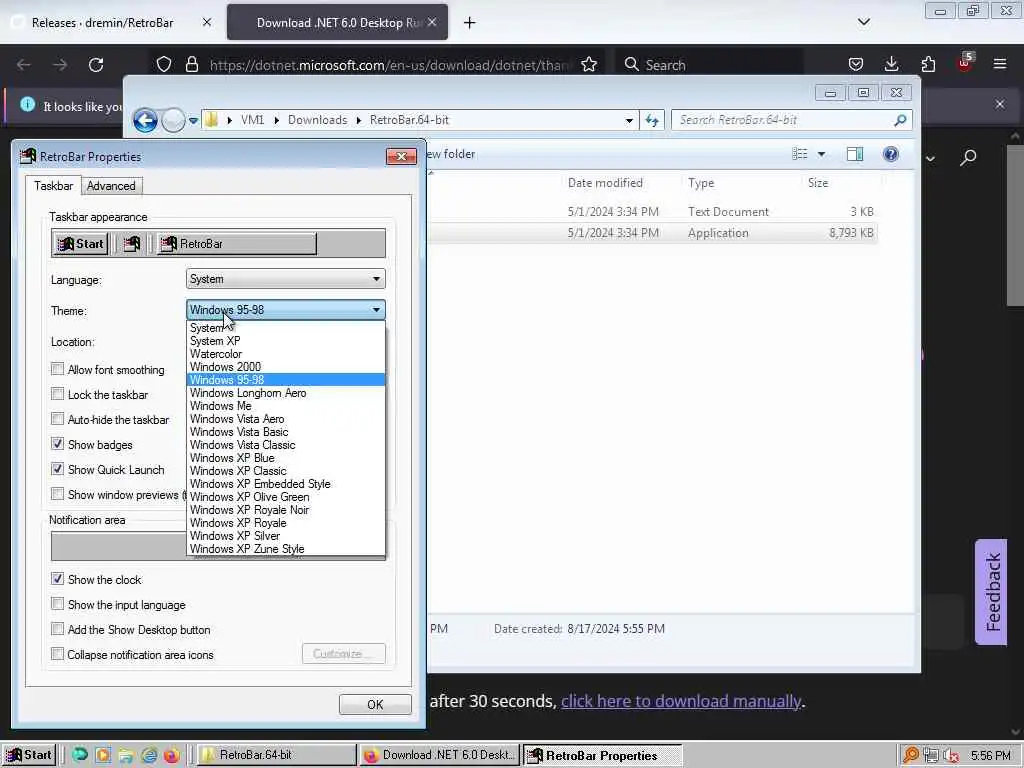Click the Explorer refresh address button

coord(652,120)
